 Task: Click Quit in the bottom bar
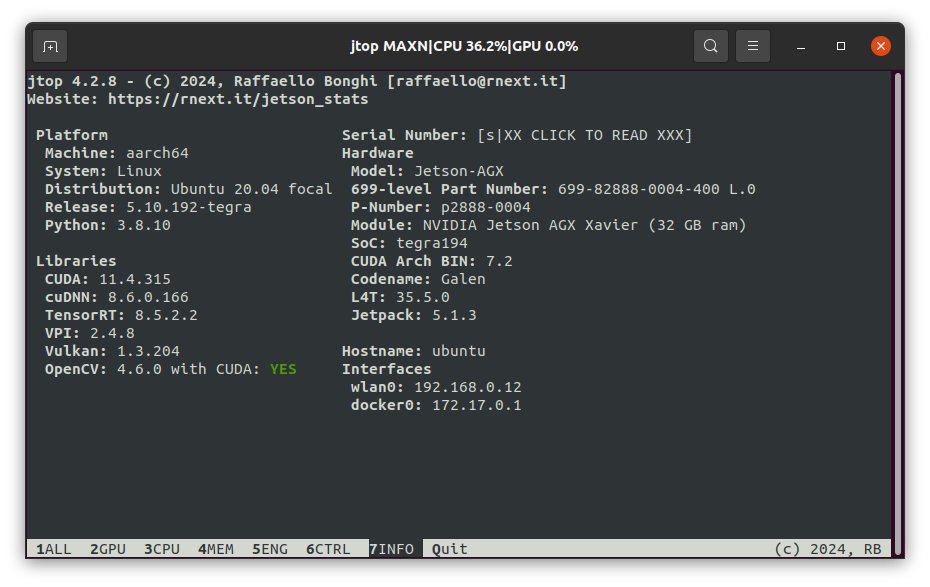coord(450,549)
